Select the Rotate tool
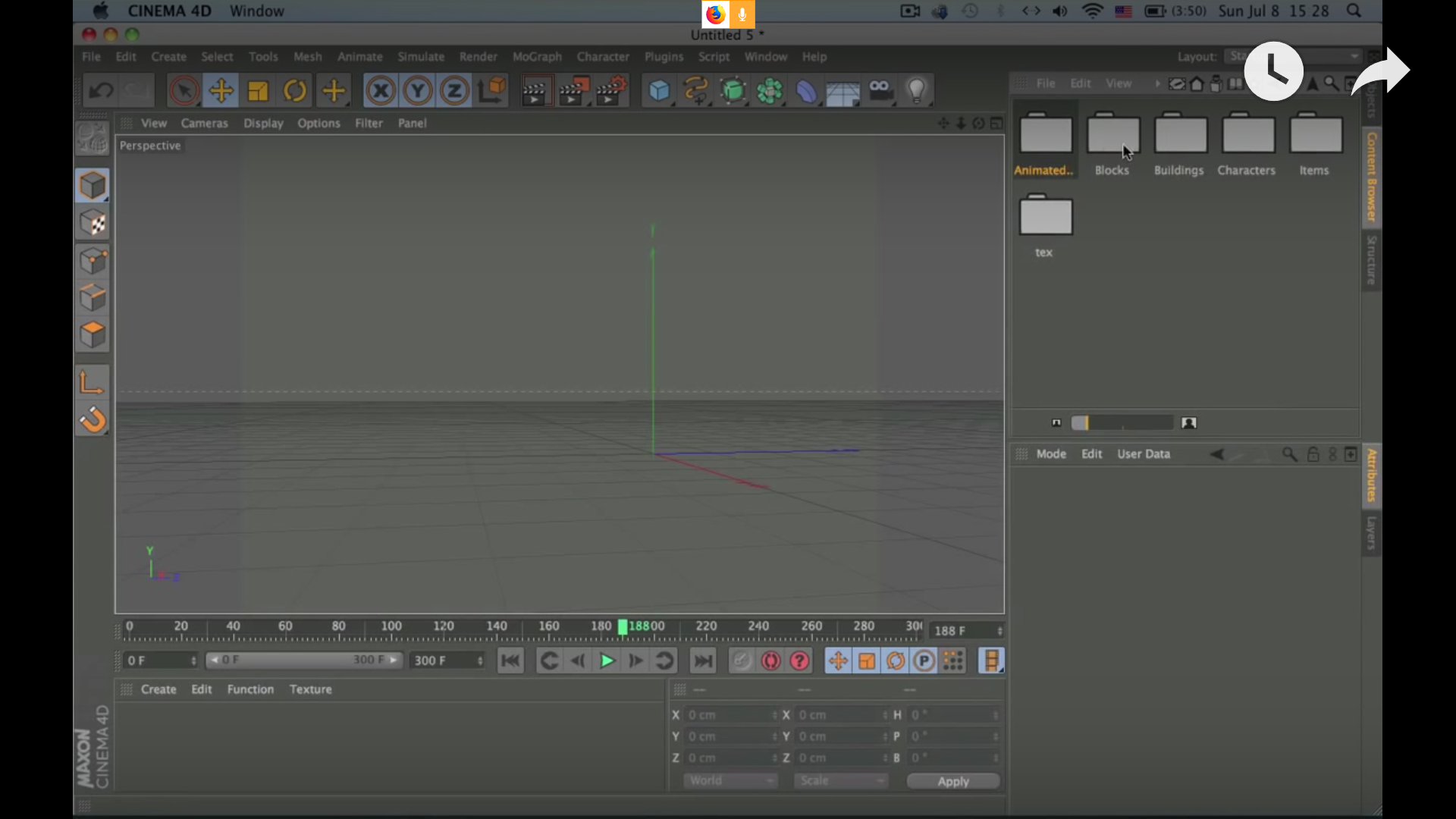1456x819 pixels. click(x=295, y=91)
